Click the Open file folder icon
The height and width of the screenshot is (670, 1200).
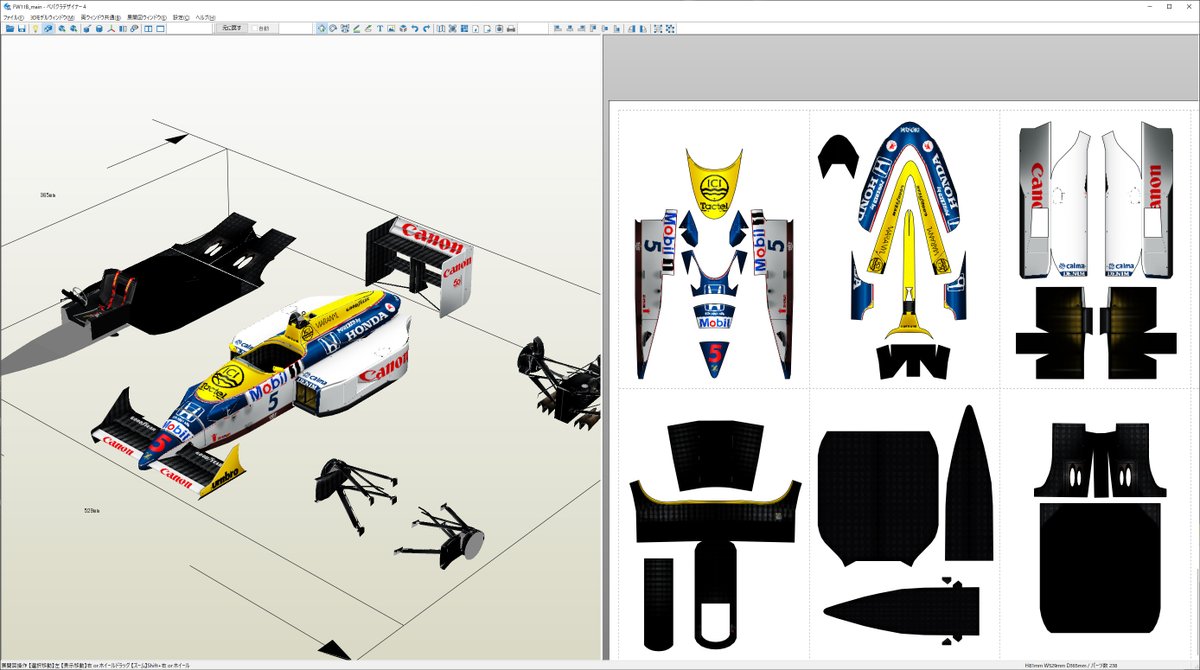coord(10,29)
